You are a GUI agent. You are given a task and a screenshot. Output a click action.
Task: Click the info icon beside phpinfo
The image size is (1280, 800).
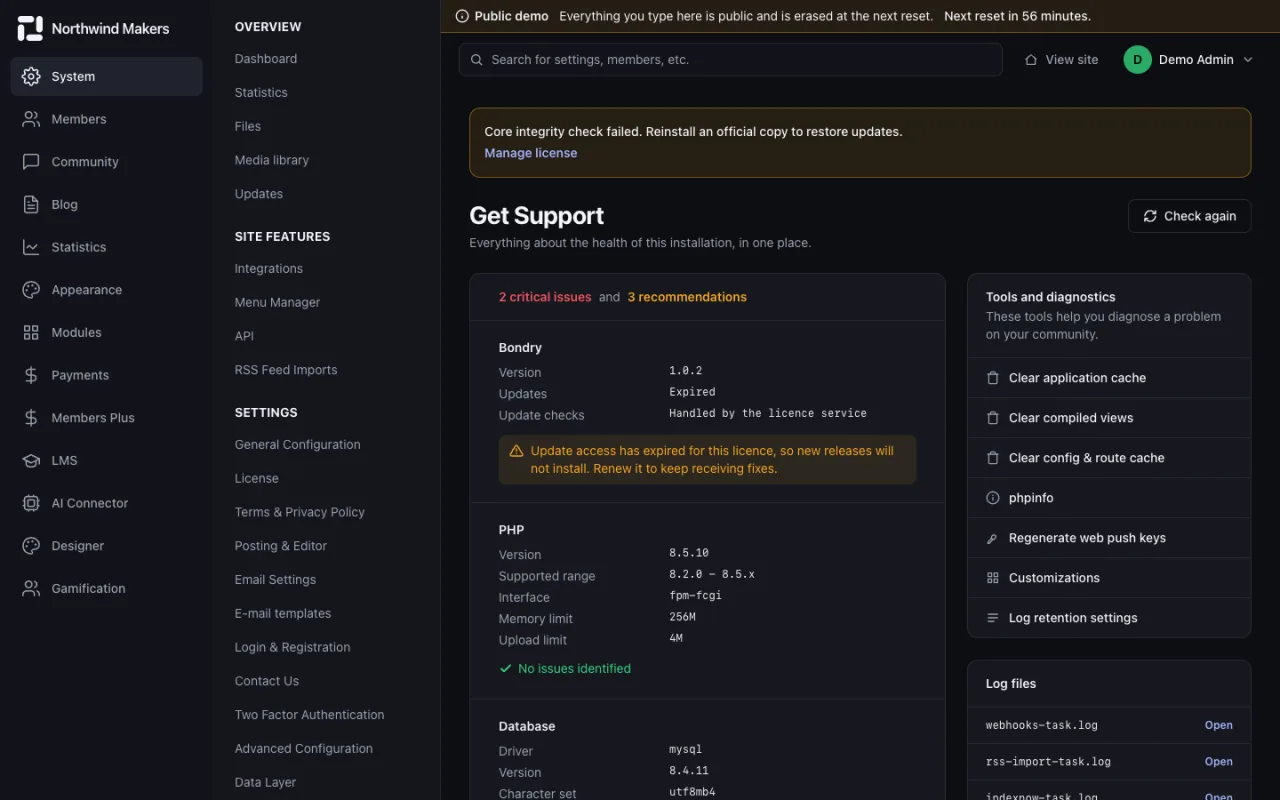tap(993, 498)
